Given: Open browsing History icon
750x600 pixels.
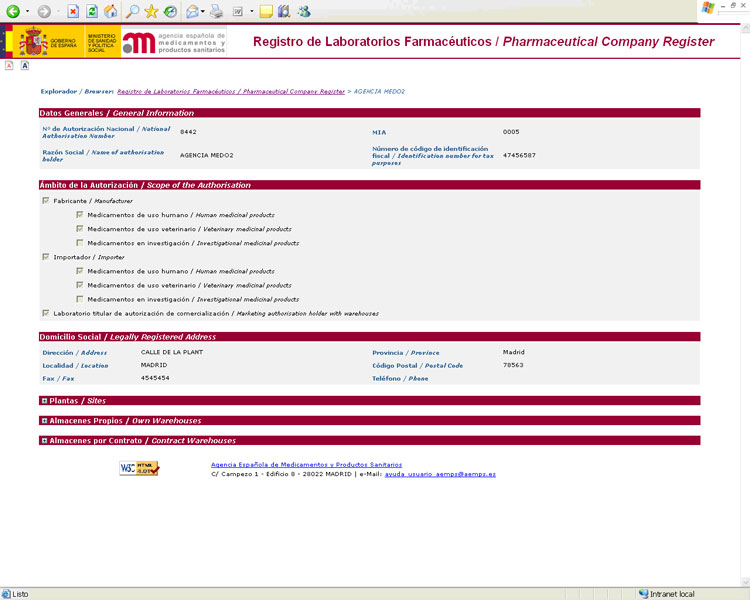Looking at the screenshot, I should 170,11.
